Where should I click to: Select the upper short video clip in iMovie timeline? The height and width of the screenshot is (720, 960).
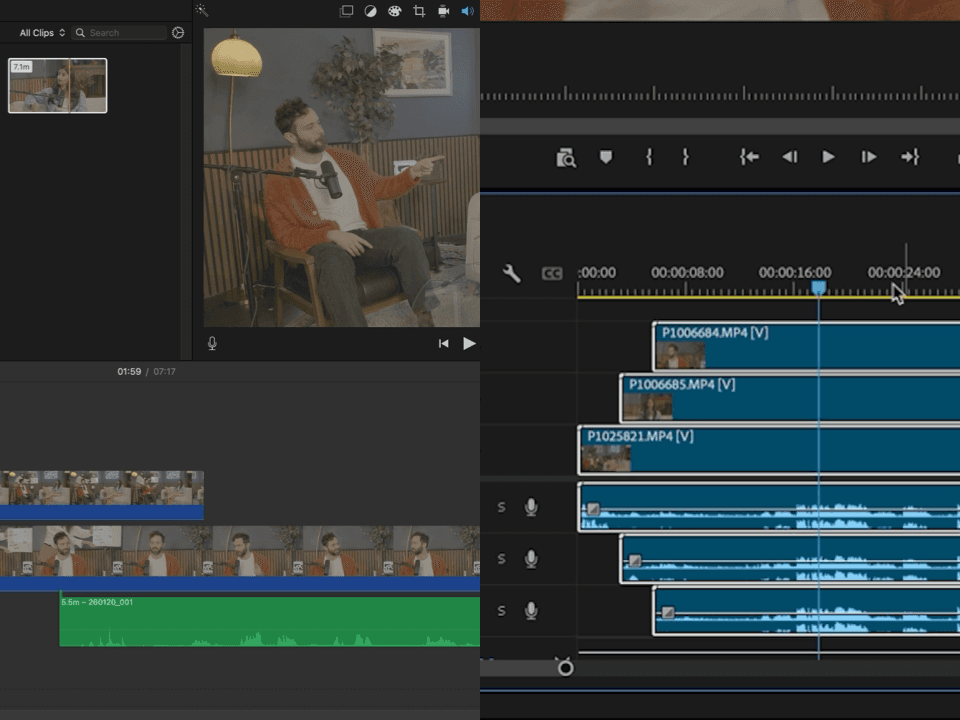(102, 495)
